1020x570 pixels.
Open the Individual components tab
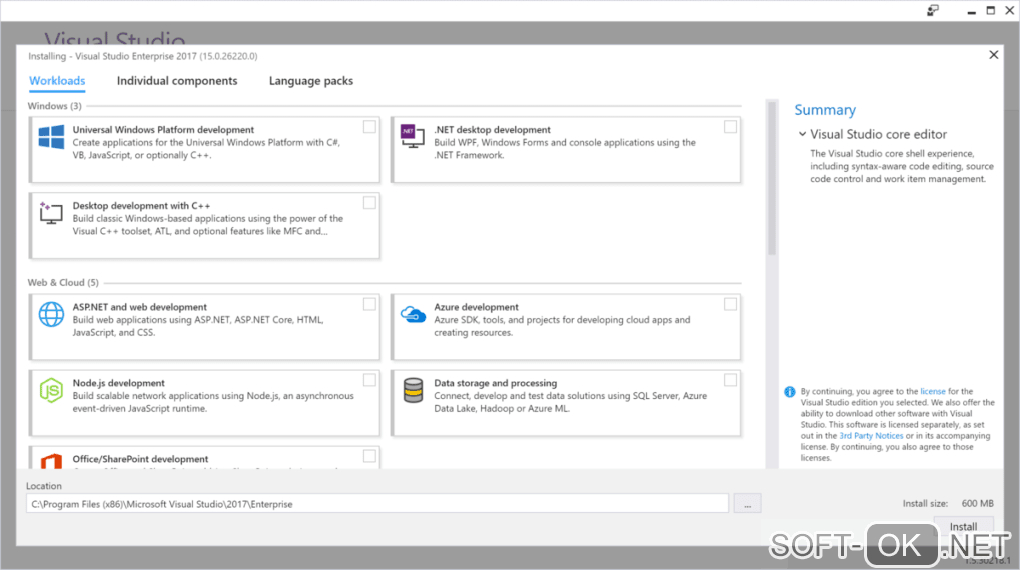(177, 81)
